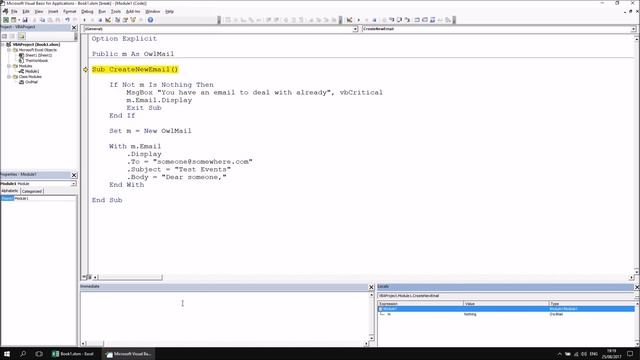The height and width of the screenshot is (360, 640).
Task: Collapse the VBAProject root node
Action: coord(3,44)
